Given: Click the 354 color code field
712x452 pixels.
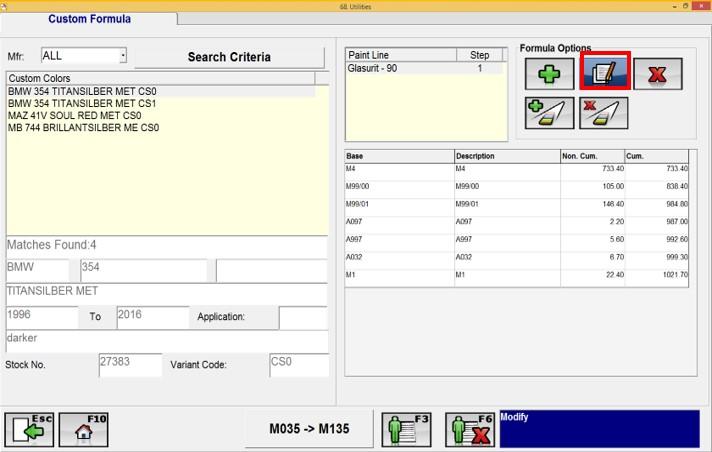Looking at the screenshot, I should [143, 270].
